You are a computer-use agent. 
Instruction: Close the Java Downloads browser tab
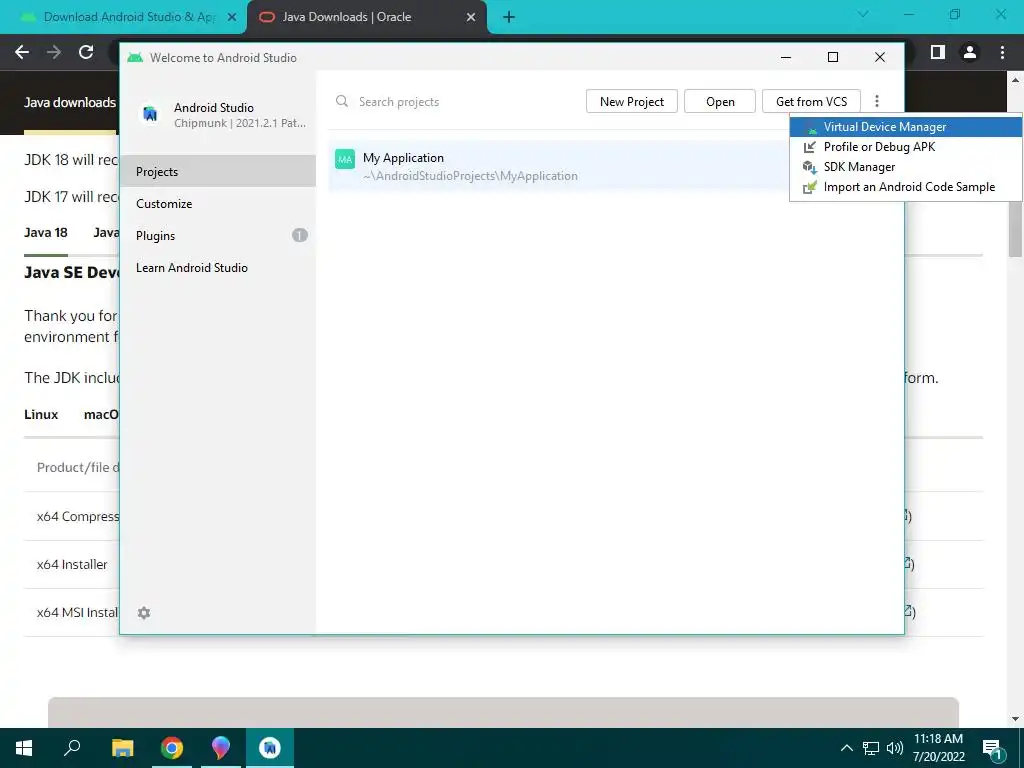click(x=471, y=17)
